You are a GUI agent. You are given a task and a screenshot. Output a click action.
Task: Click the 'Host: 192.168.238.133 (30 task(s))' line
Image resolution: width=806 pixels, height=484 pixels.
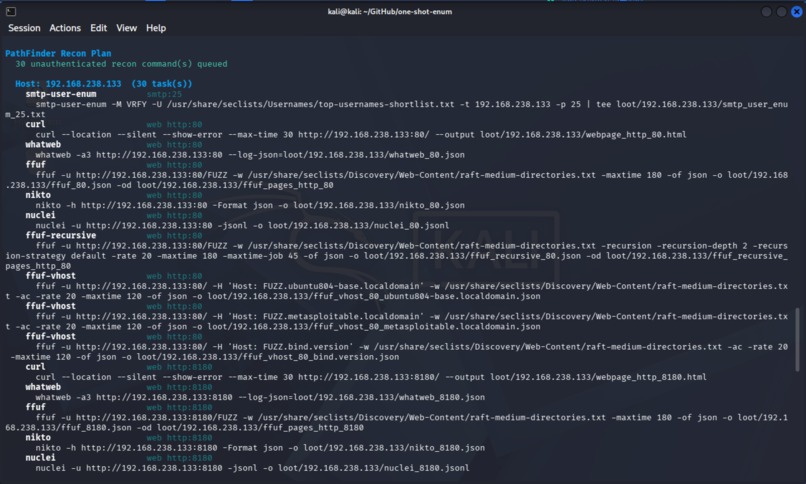point(103,84)
